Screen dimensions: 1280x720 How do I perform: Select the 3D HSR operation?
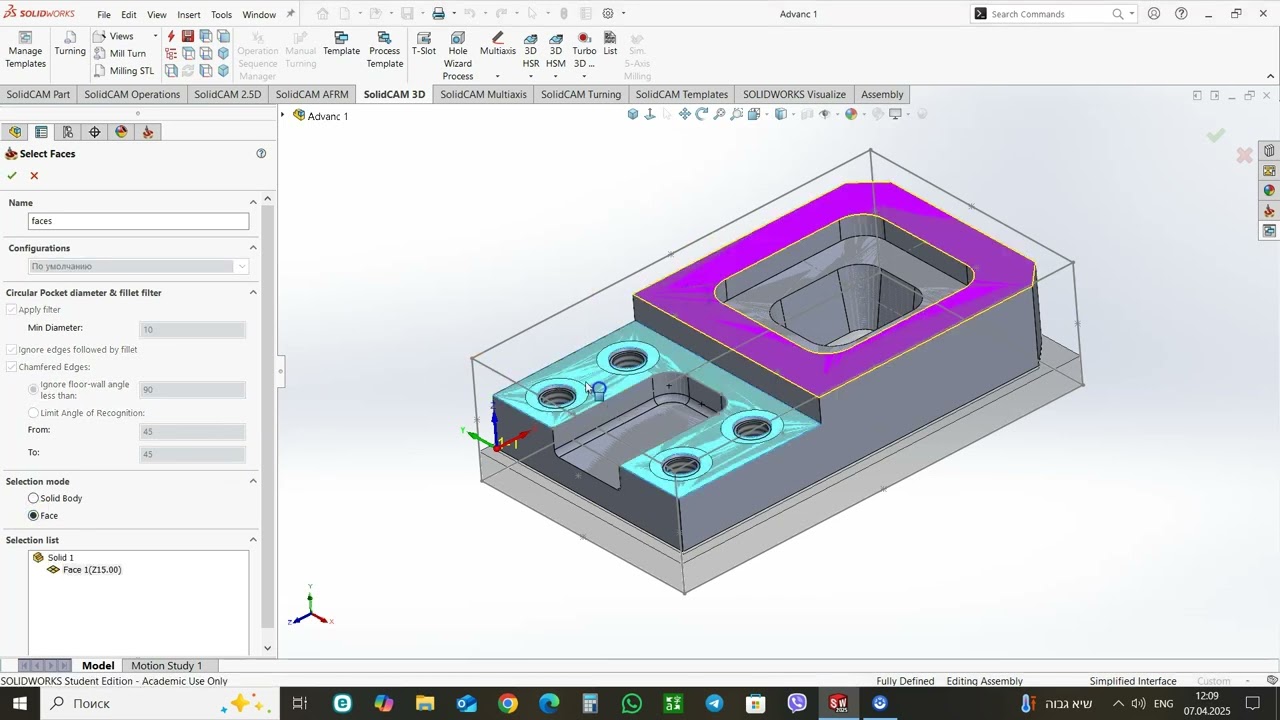point(531,50)
